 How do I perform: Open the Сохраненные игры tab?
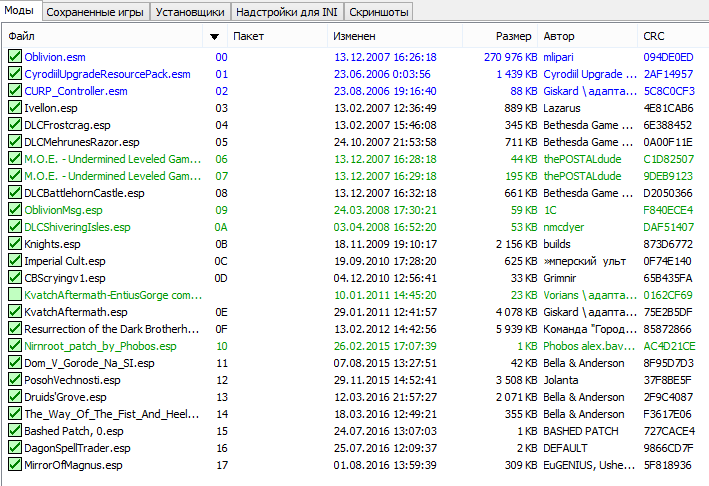point(95,12)
